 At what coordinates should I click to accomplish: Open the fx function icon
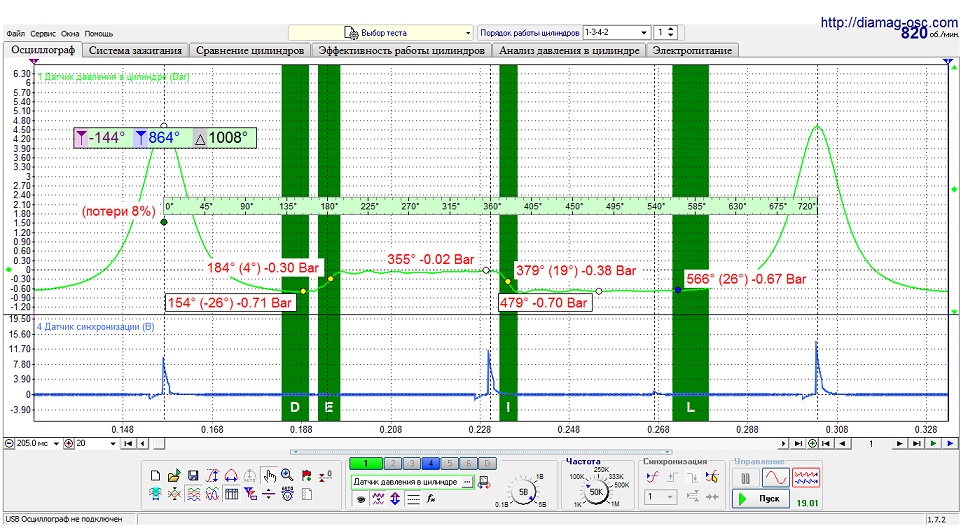click(431, 498)
